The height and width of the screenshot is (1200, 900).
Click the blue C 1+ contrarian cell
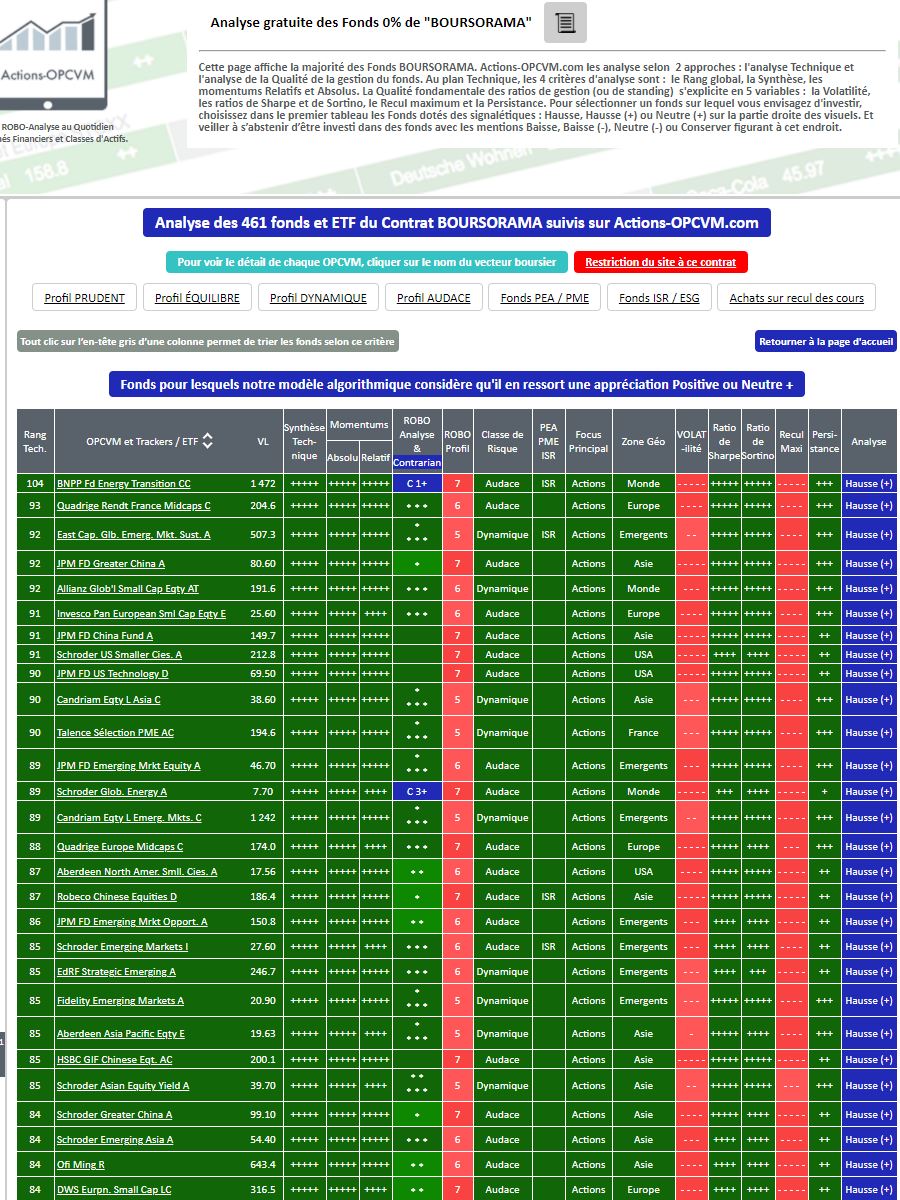point(417,484)
